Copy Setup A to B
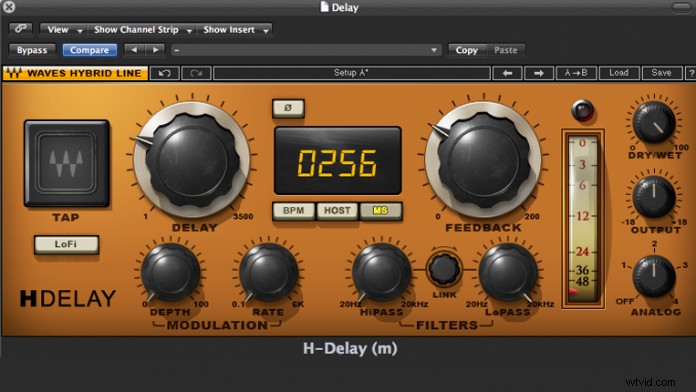696x392 pixels. (576, 73)
